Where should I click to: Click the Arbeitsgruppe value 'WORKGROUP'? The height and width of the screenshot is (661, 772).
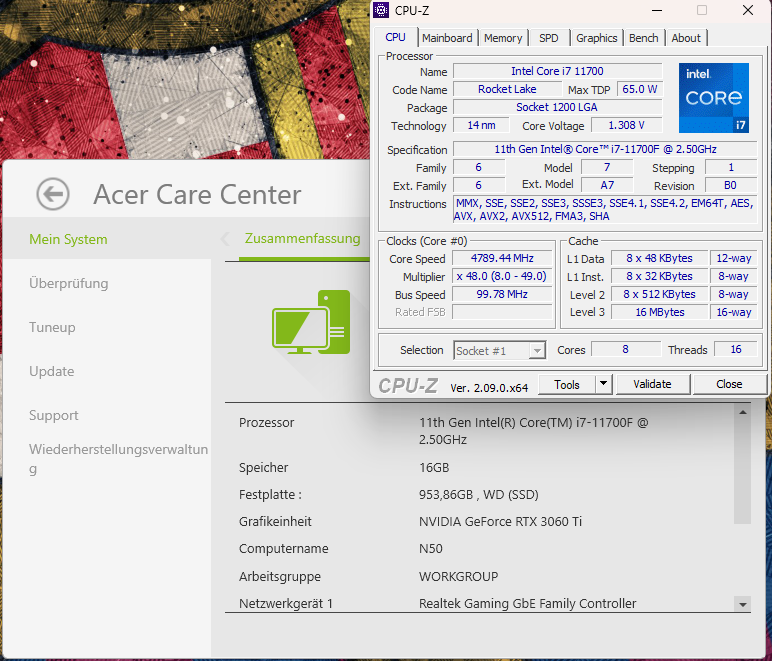[458, 576]
